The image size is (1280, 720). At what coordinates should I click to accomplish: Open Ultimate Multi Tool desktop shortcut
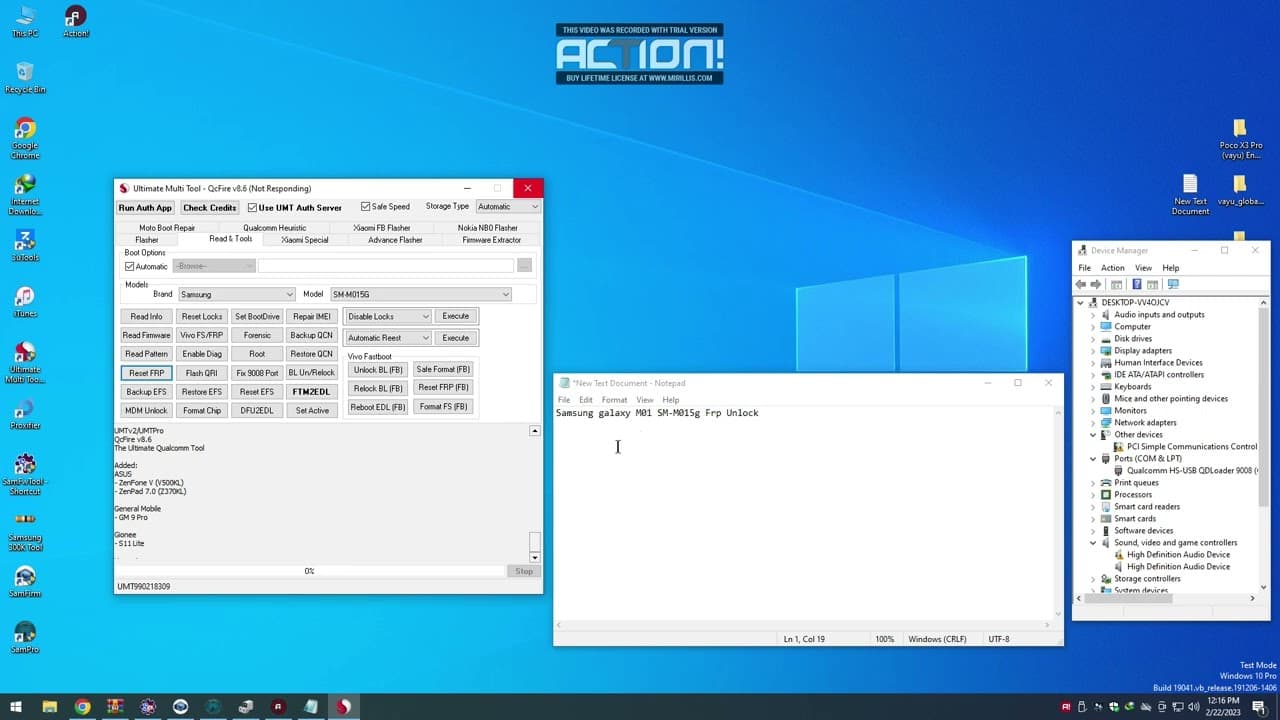[25, 363]
